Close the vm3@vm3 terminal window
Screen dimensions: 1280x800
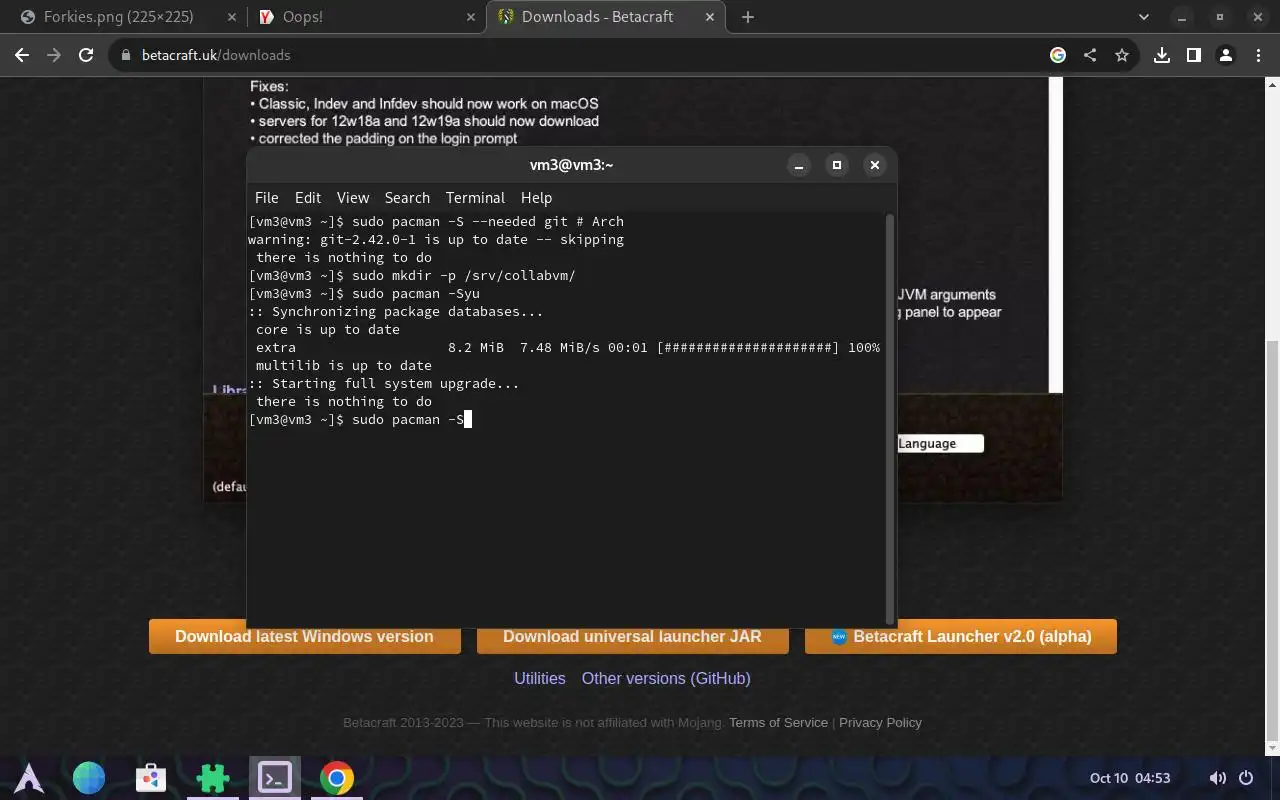pyautogui.click(x=875, y=165)
